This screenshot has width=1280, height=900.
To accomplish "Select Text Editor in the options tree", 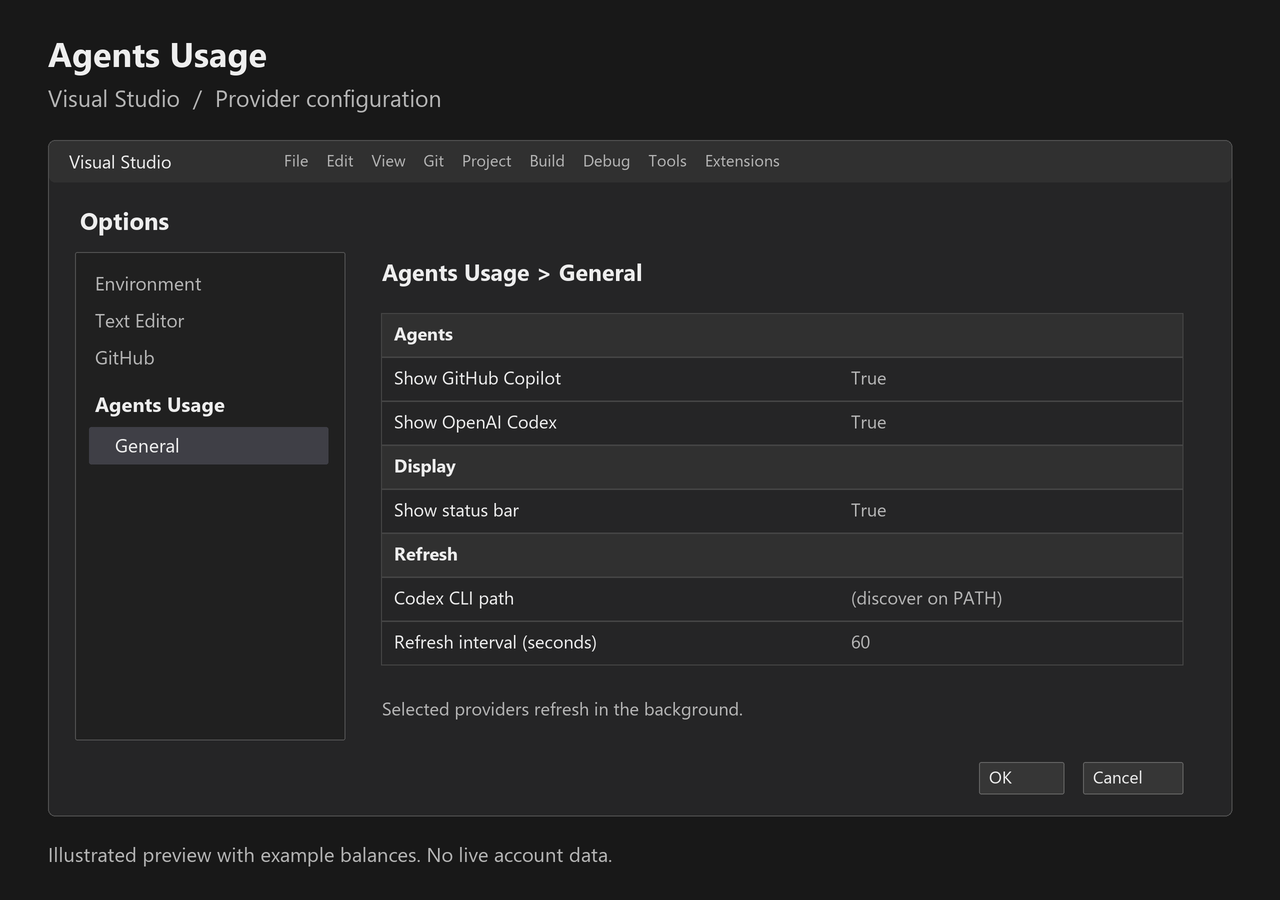I will pos(140,321).
